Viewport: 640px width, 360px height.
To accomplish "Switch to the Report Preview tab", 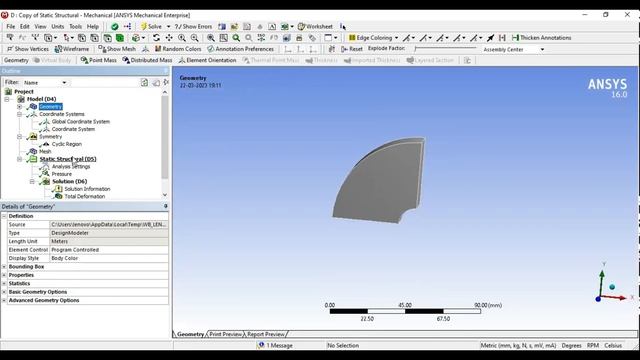I will click(266, 334).
